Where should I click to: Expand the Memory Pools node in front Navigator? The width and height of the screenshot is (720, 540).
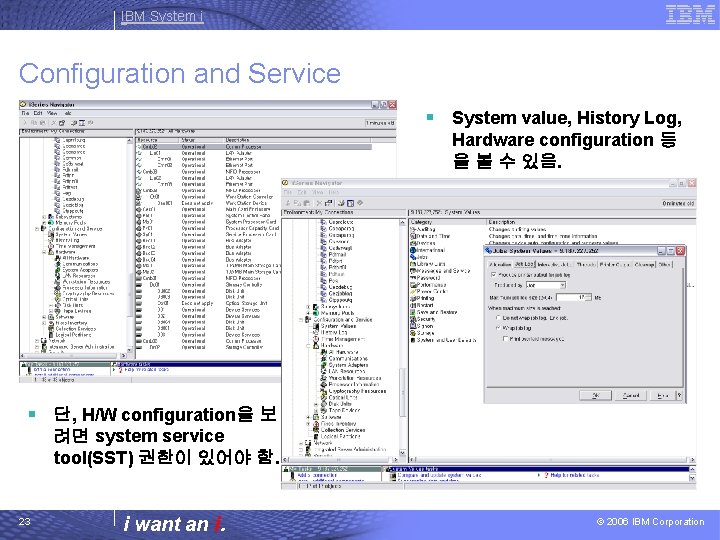point(309,313)
